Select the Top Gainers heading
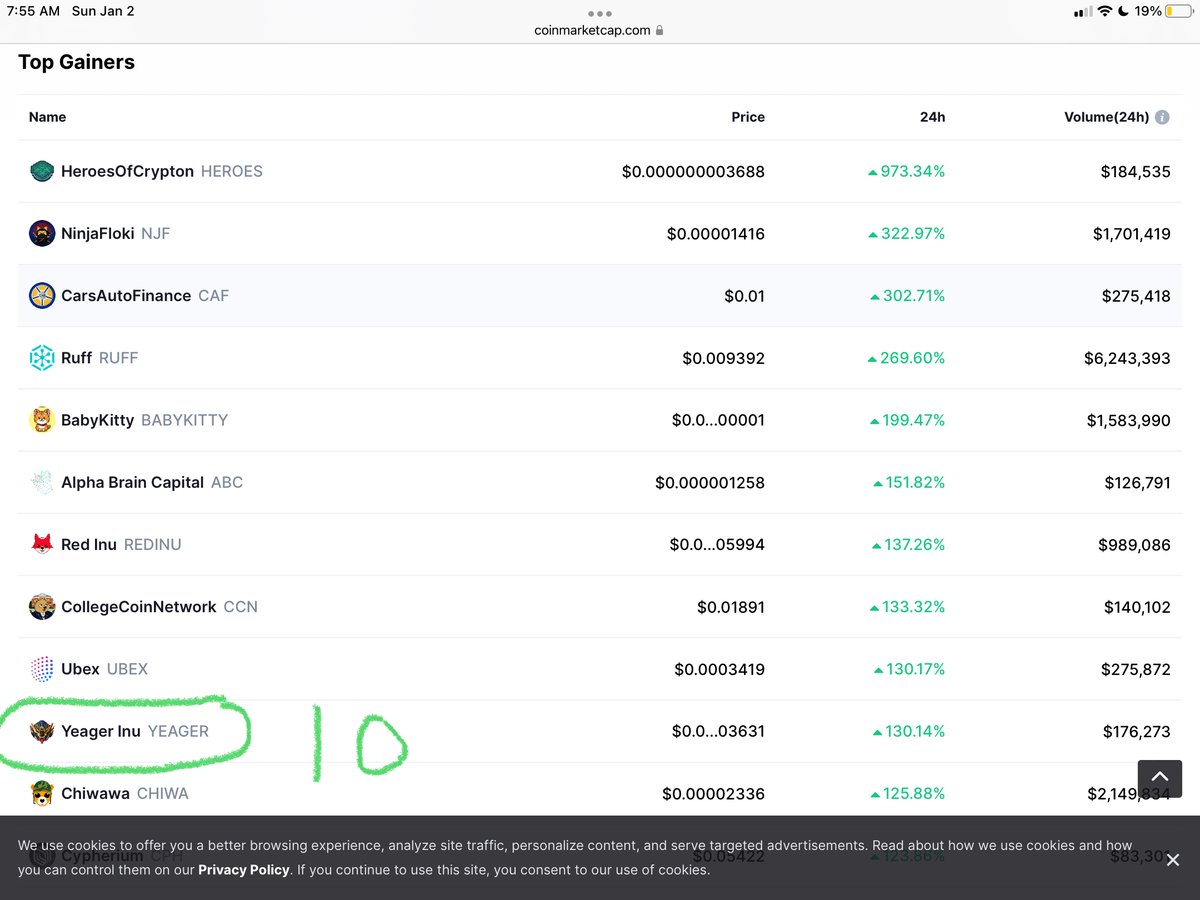The height and width of the screenshot is (900, 1200). click(x=76, y=62)
